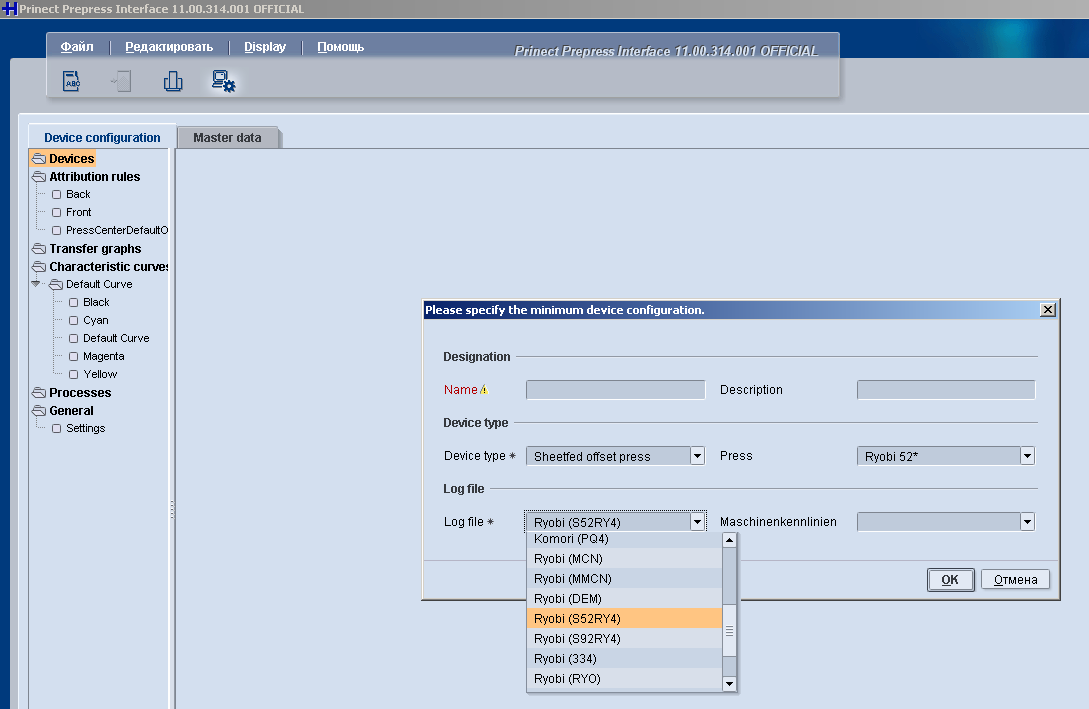This screenshot has width=1089, height=709.
Task: Click the Processes folder icon
Action: click(39, 393)
